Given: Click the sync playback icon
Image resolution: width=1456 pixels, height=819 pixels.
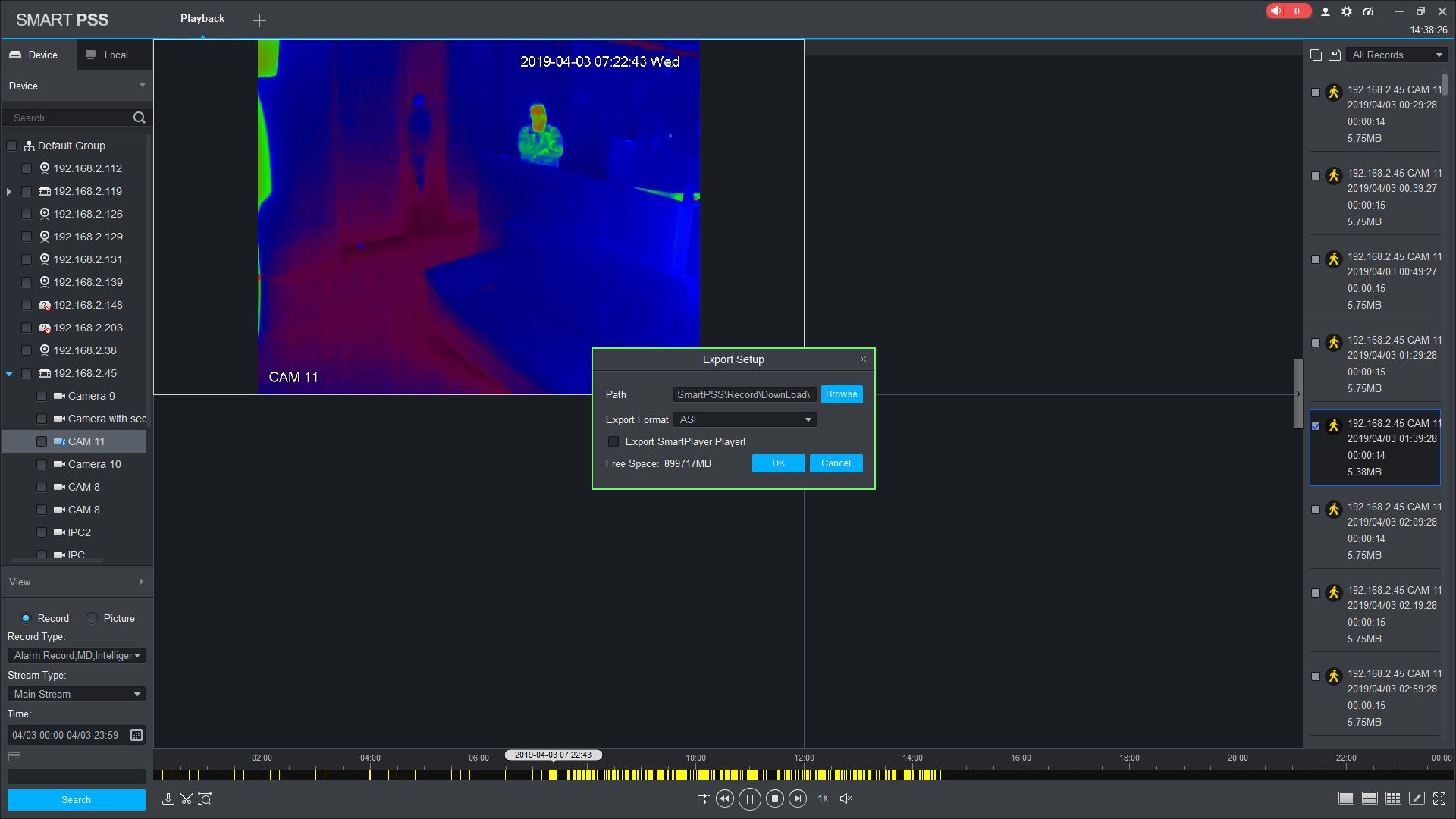Looking at the screenshot, I should (703, 799).
